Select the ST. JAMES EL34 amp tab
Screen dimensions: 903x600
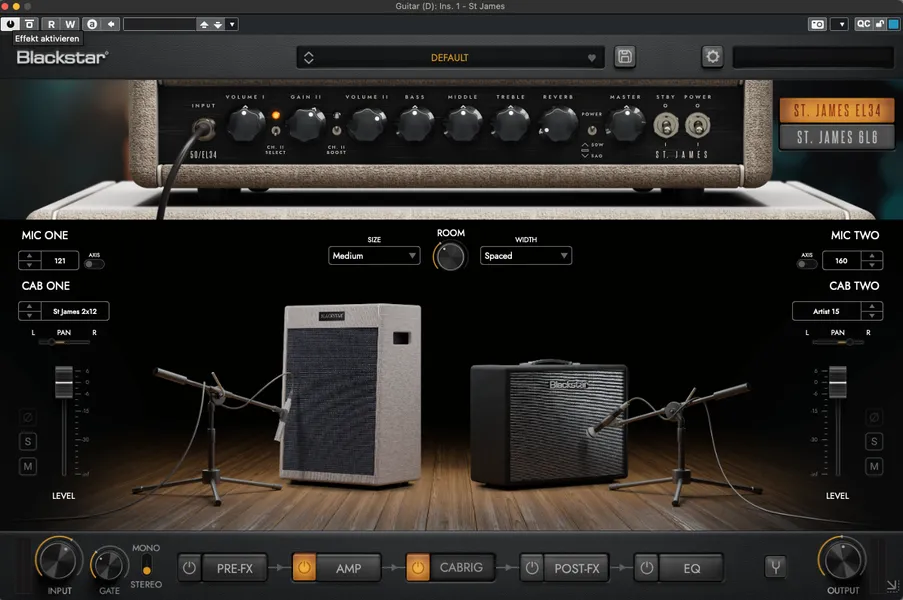[x=837, y=111]
